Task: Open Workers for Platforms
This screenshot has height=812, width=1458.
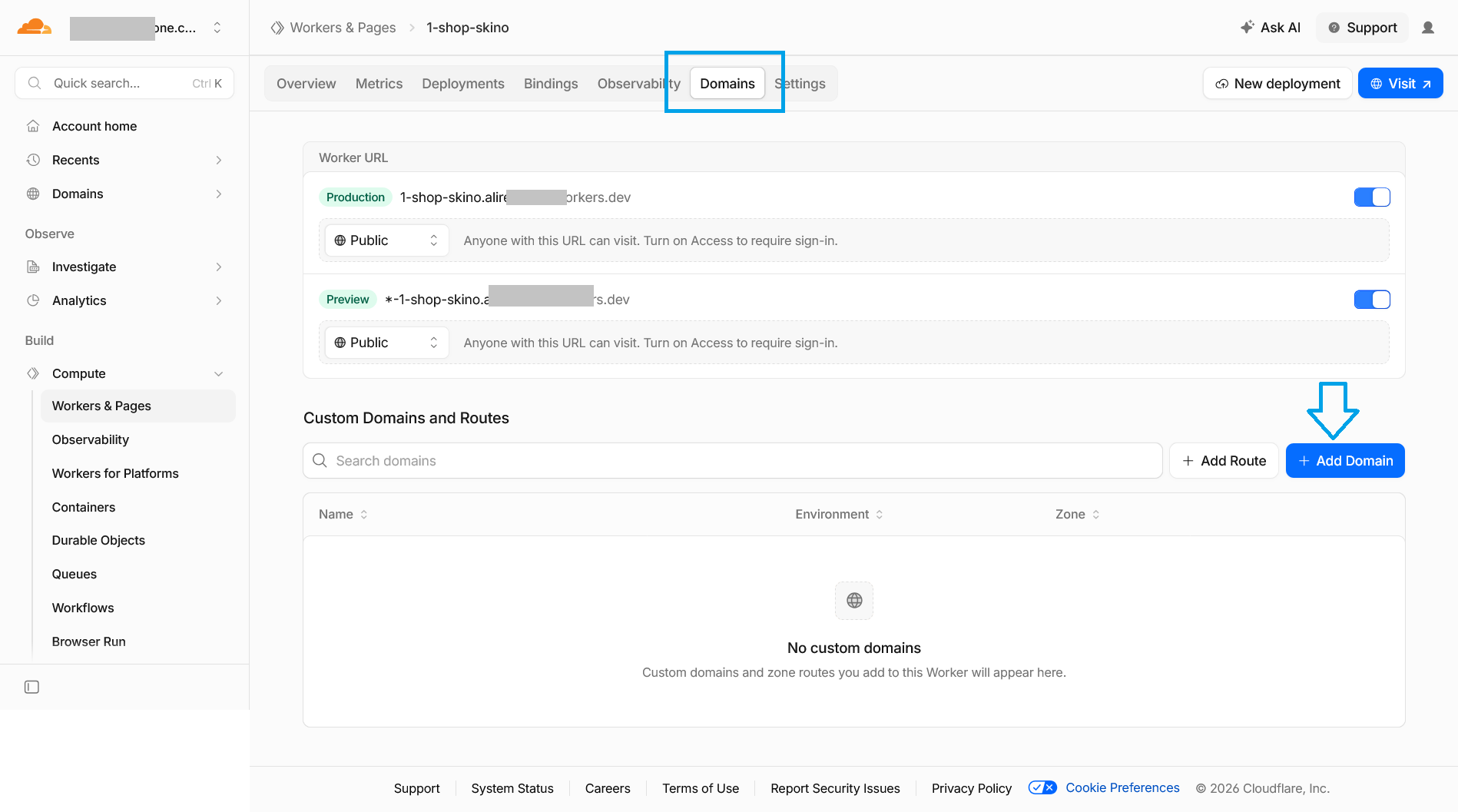Action: [x=115, y=473]
